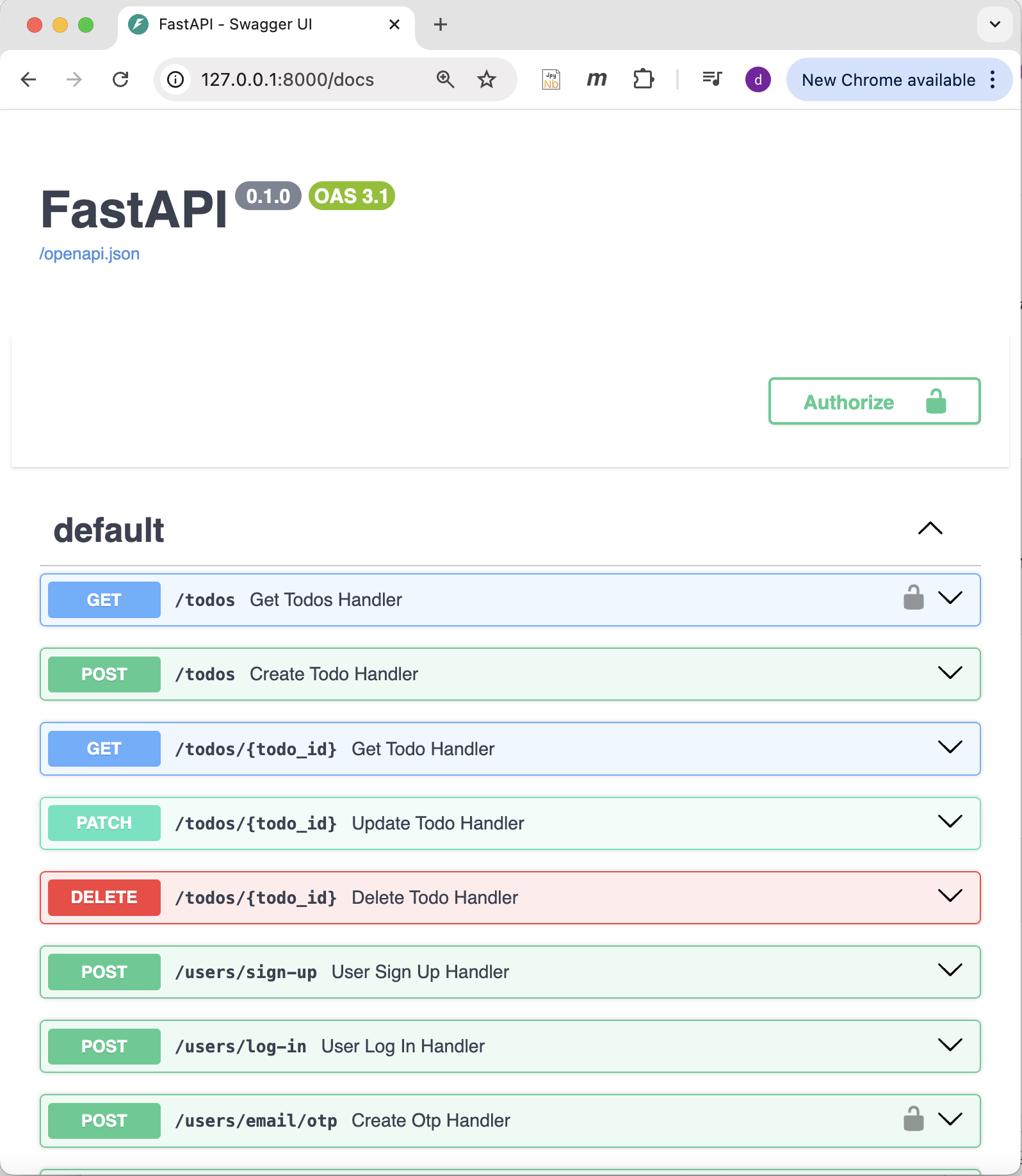Open the tab search dropdown arrow

tap(995, 24)
